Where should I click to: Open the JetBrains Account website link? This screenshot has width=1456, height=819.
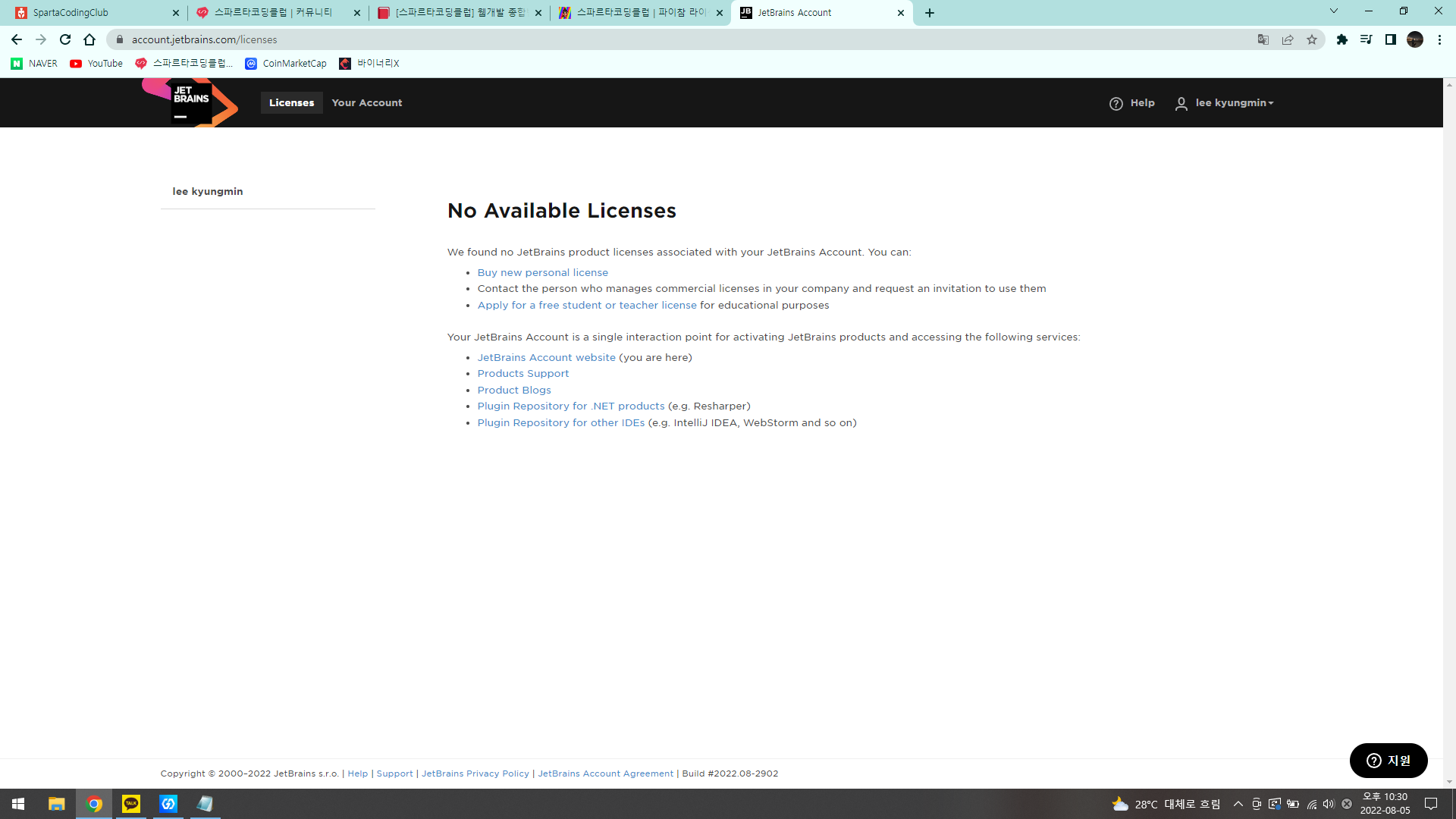(547, 358)
